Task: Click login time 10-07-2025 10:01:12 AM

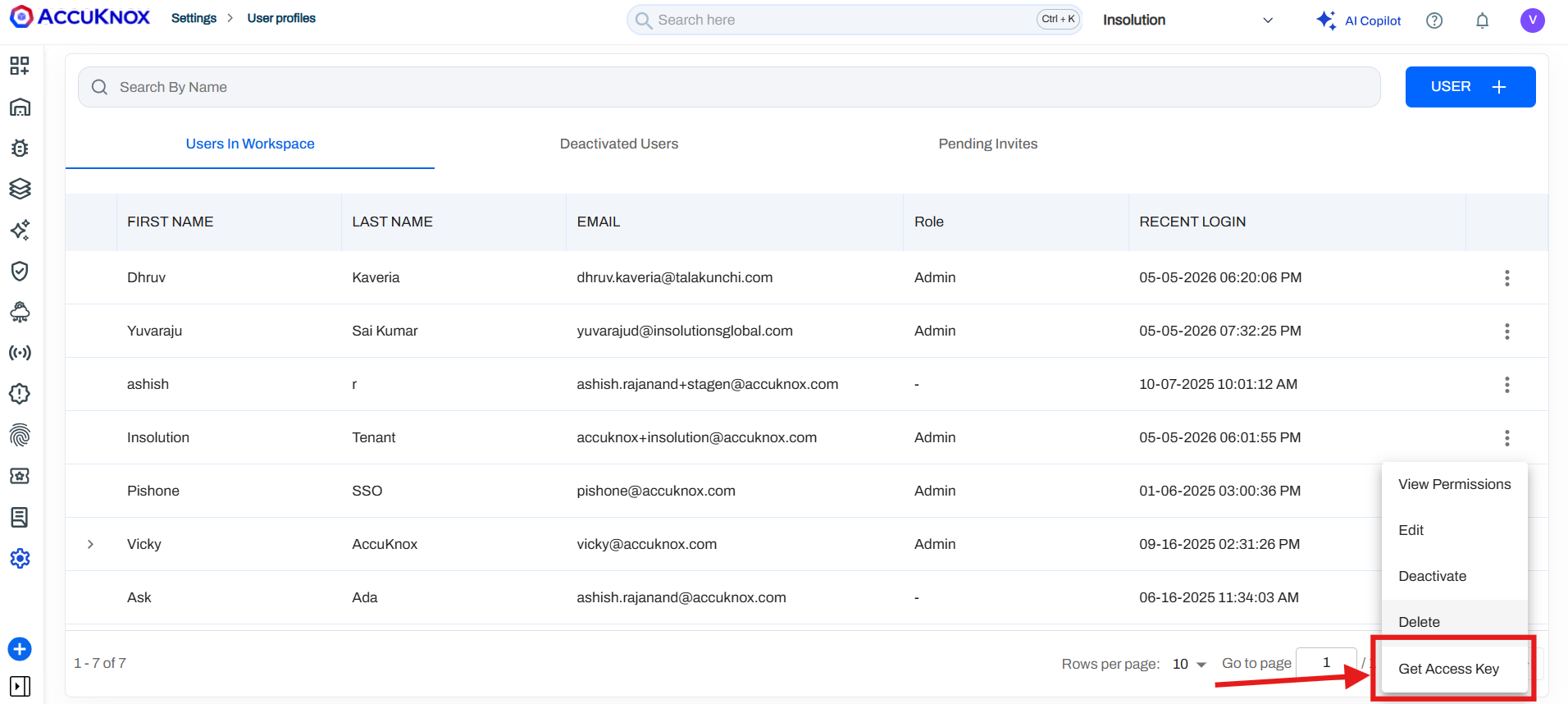Action: tap(1218, 384)
